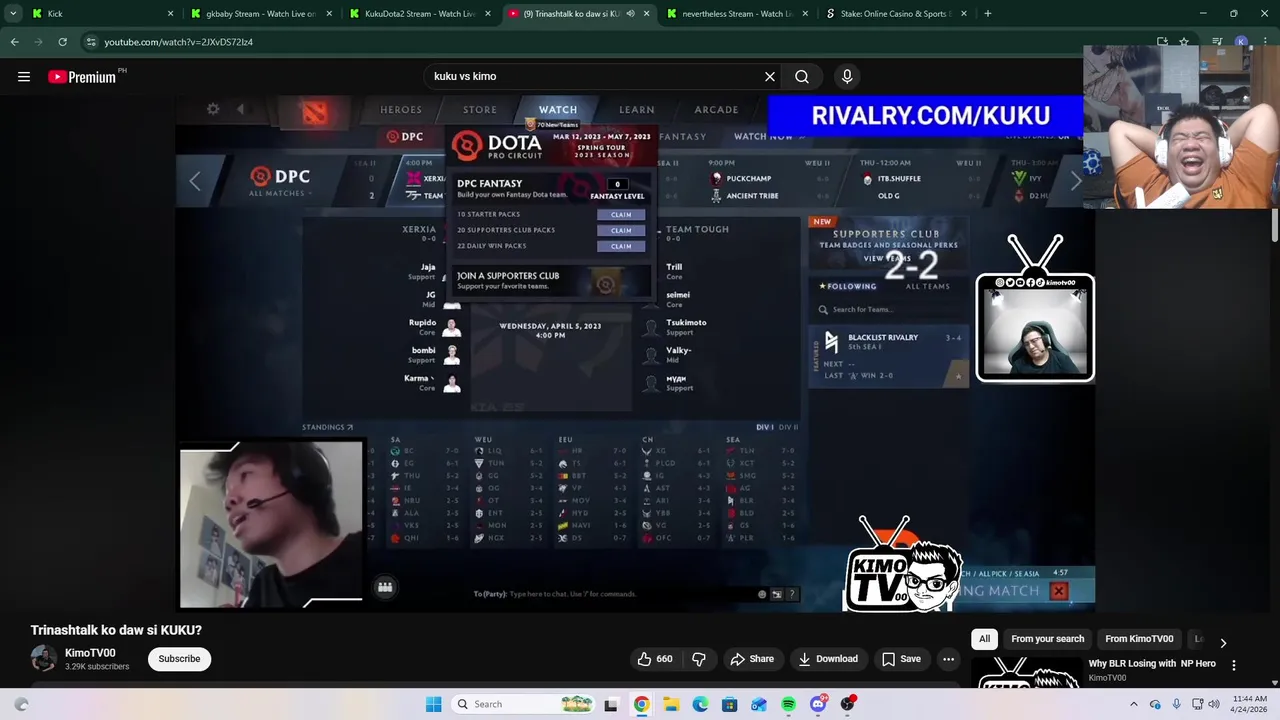
Task: Open Task View on the taskbar
Action: click(x=611, y=704)
